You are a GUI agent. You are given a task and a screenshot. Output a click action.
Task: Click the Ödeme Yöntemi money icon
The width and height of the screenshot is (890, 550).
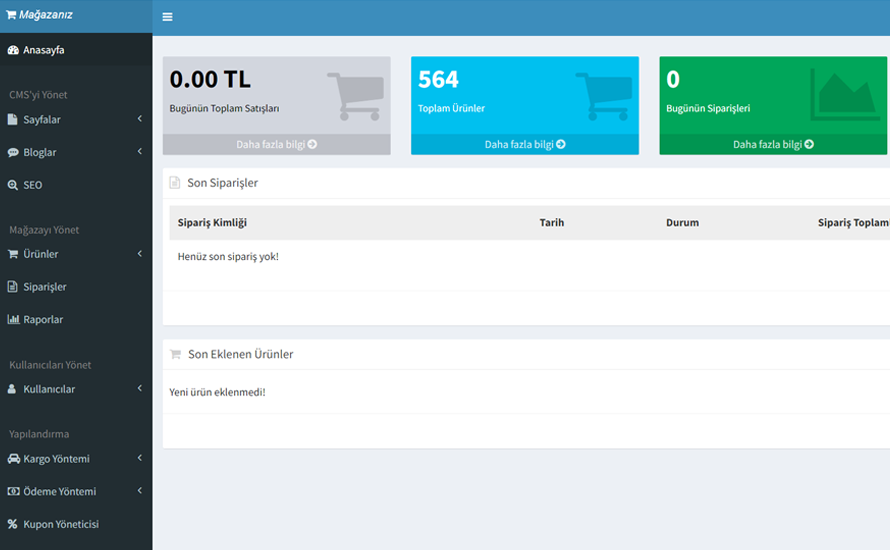click(14, 491)
